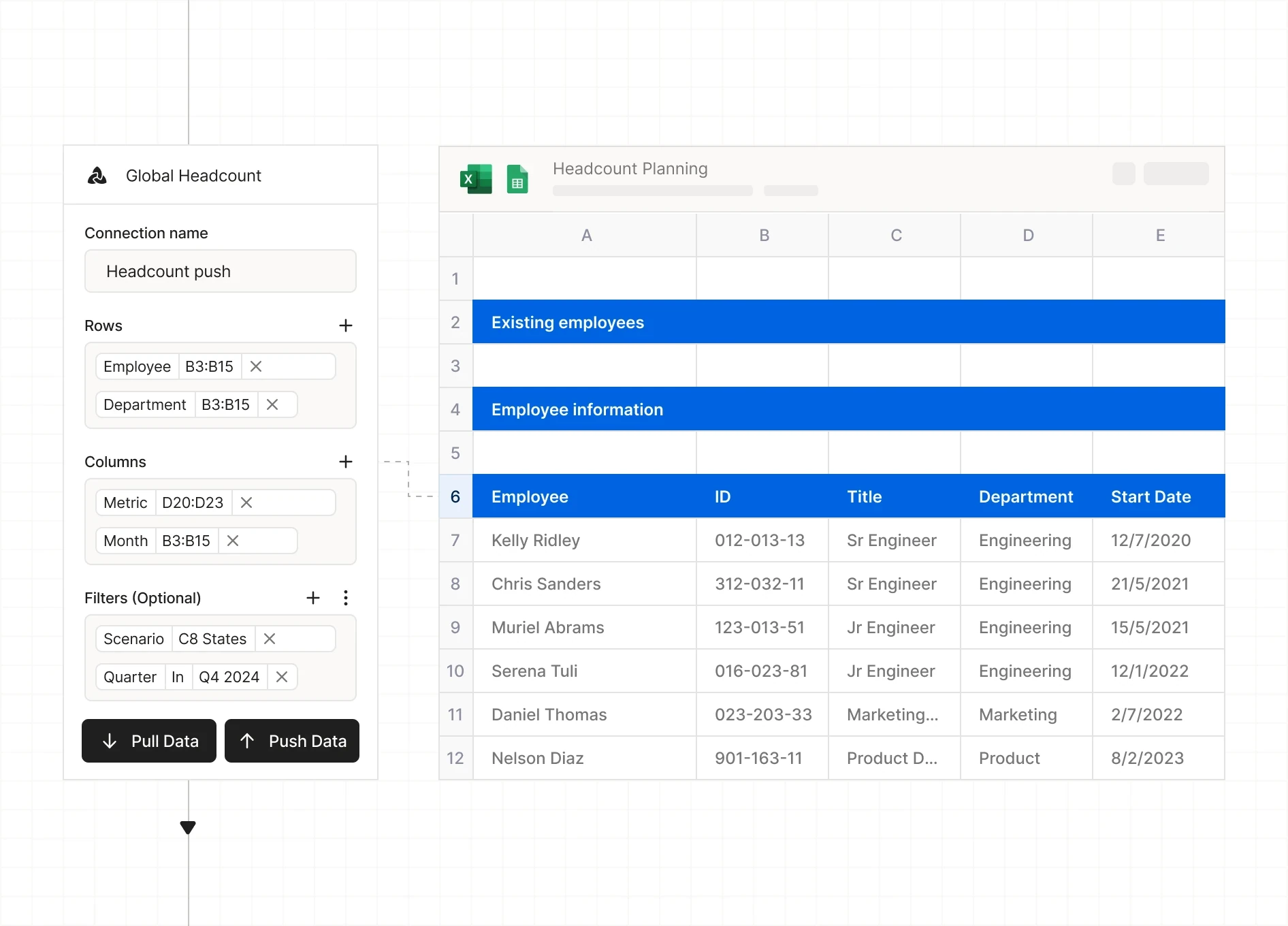
Task: Edit the D20:D23 range for Metric
Action: pyautogui.click(x=193, y=502)
